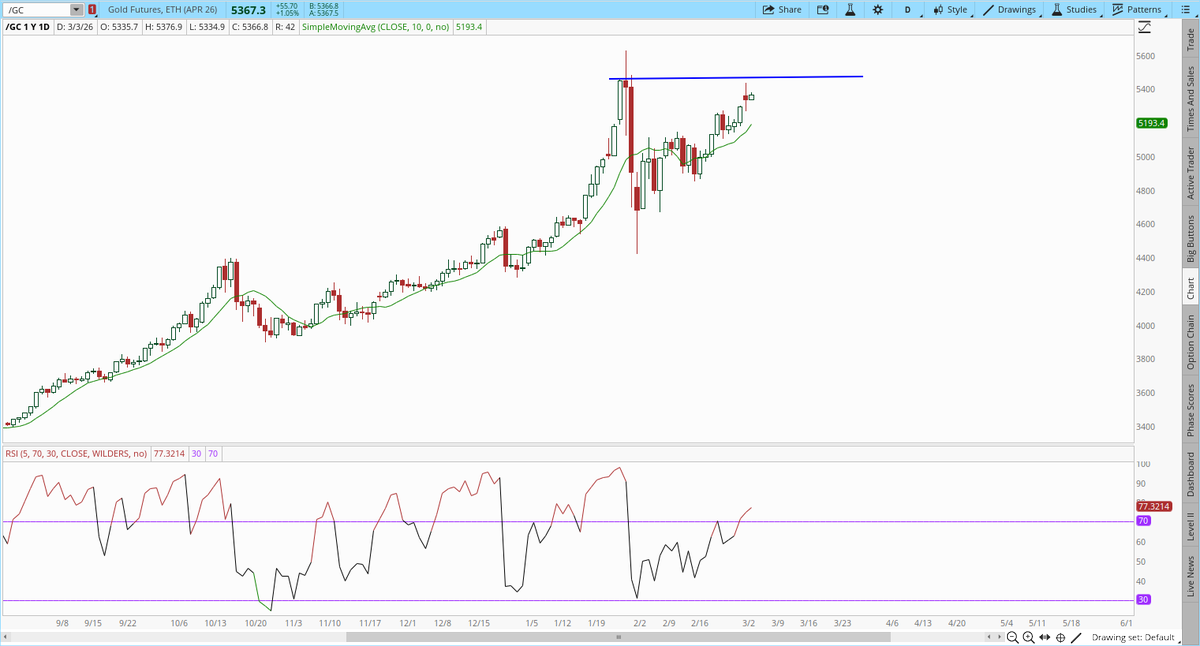Click the D: 3/3/26 date field

tap(76, 28)
